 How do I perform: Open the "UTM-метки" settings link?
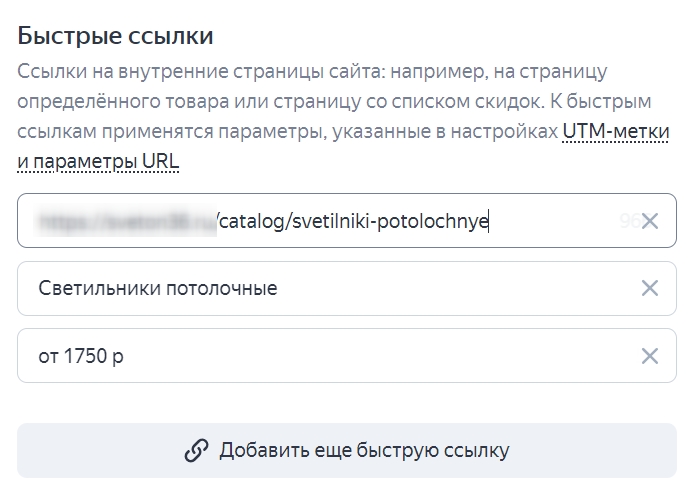[615, 131]
